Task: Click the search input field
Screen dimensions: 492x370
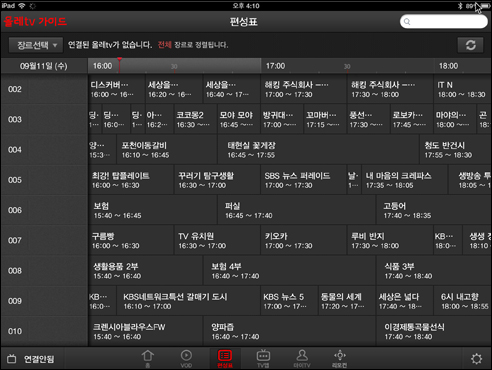Action: point(444,22)
